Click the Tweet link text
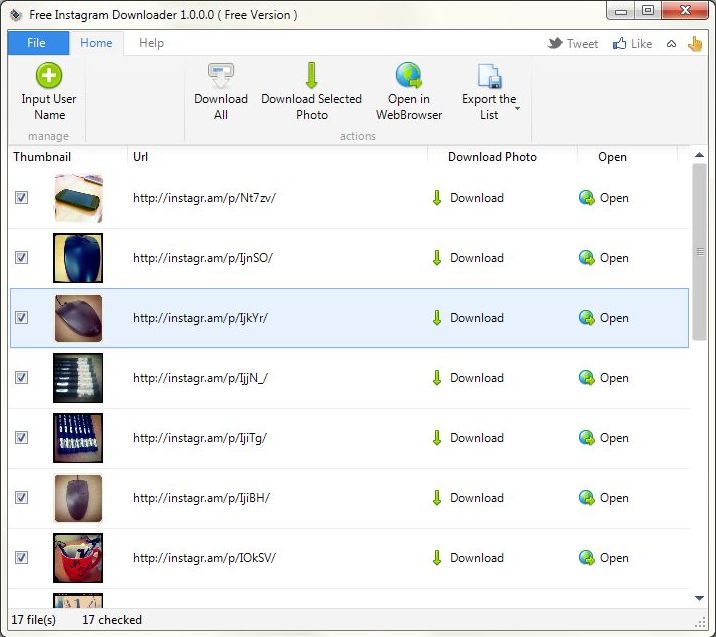716x637 pixels. coord(582,44)
